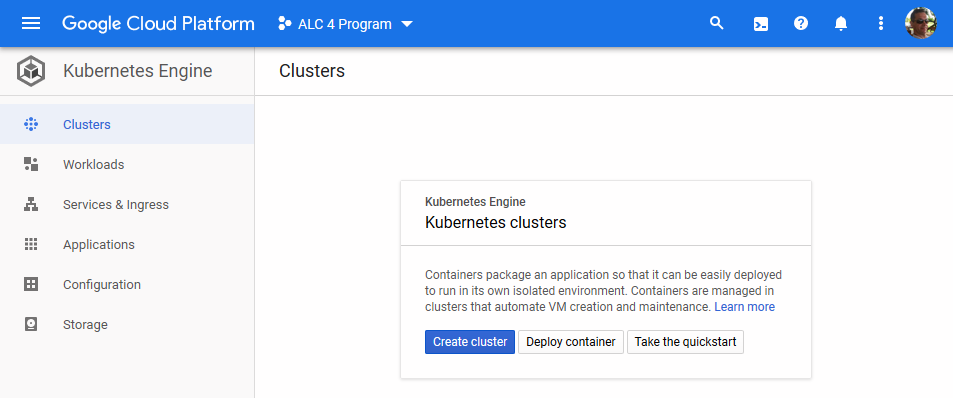Select the Clusters icon in the sidebar
953x398 pixels.
31,125
